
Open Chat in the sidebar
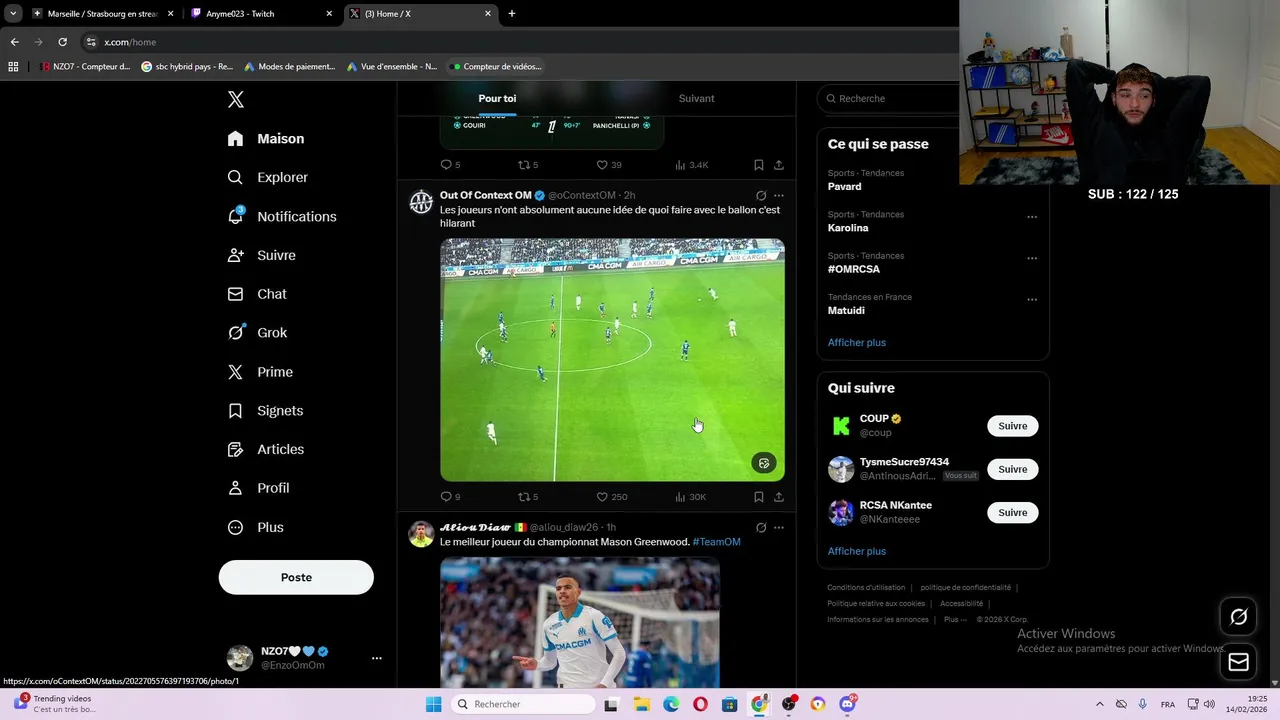click(x=257, y=294)
